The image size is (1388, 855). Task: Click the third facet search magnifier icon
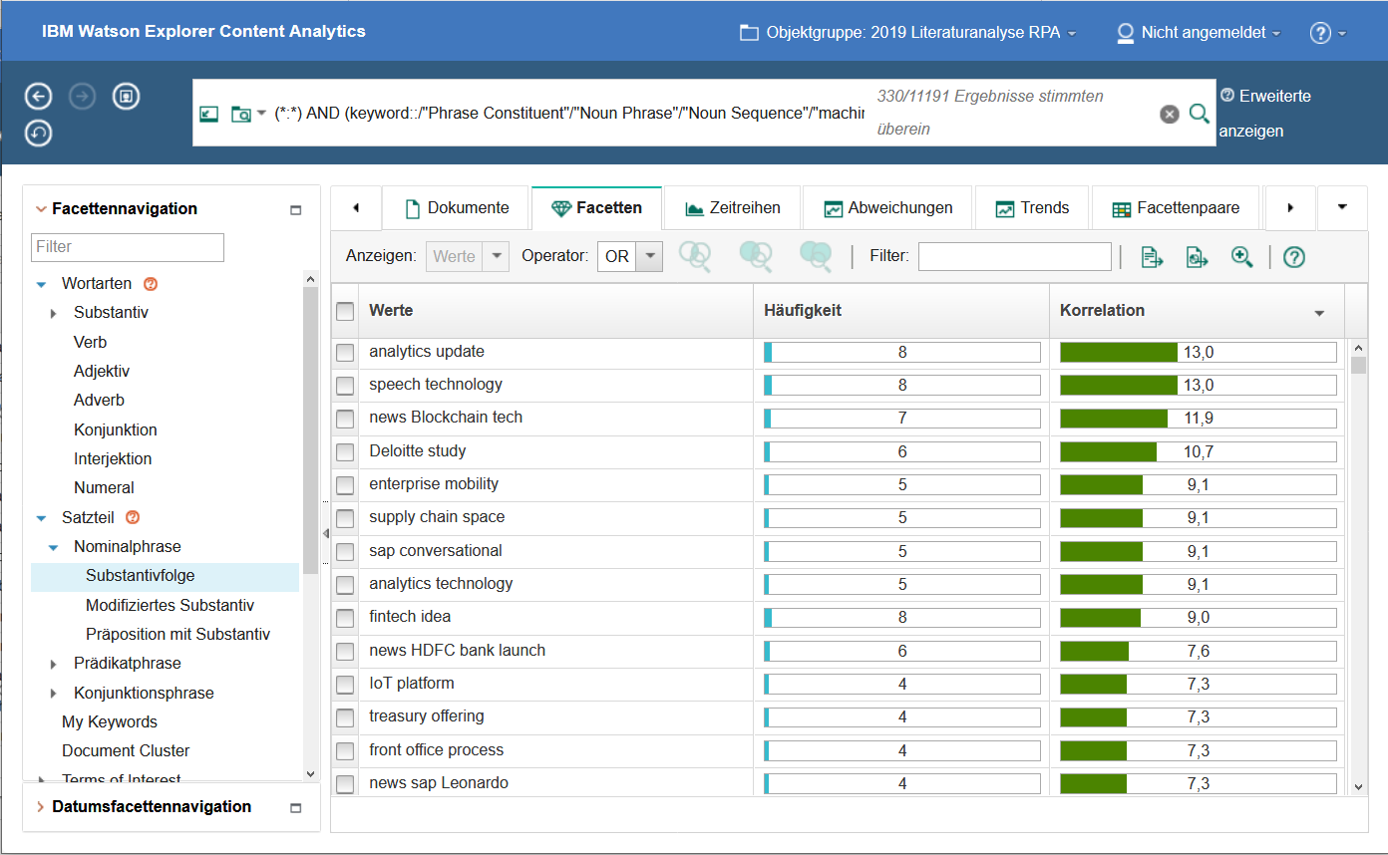coord(815,257)
